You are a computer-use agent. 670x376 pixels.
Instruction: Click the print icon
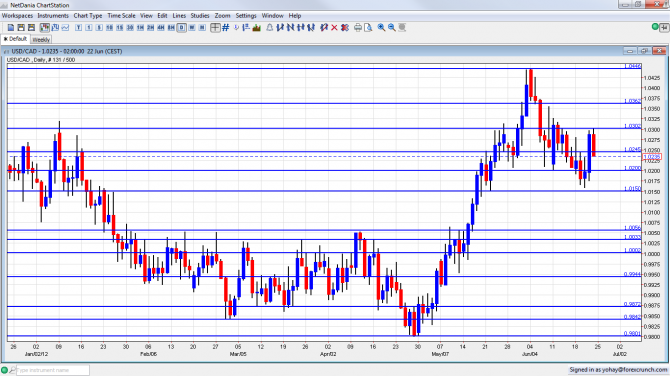[358, 27]
